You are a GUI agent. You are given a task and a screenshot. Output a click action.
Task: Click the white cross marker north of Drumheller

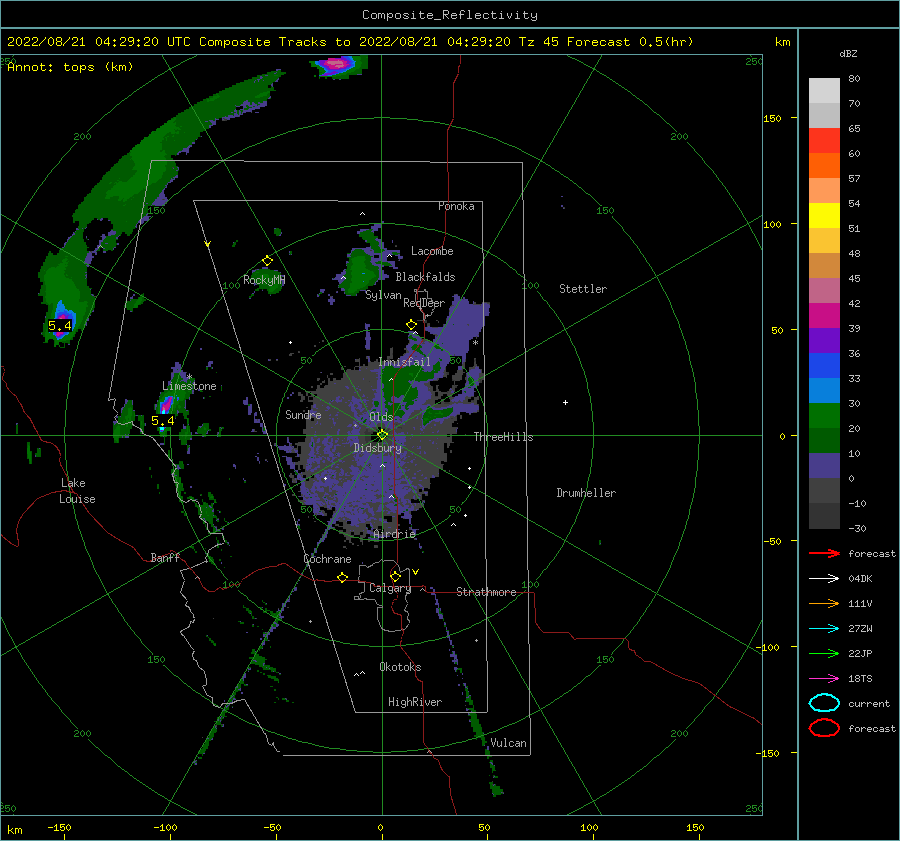565,402
